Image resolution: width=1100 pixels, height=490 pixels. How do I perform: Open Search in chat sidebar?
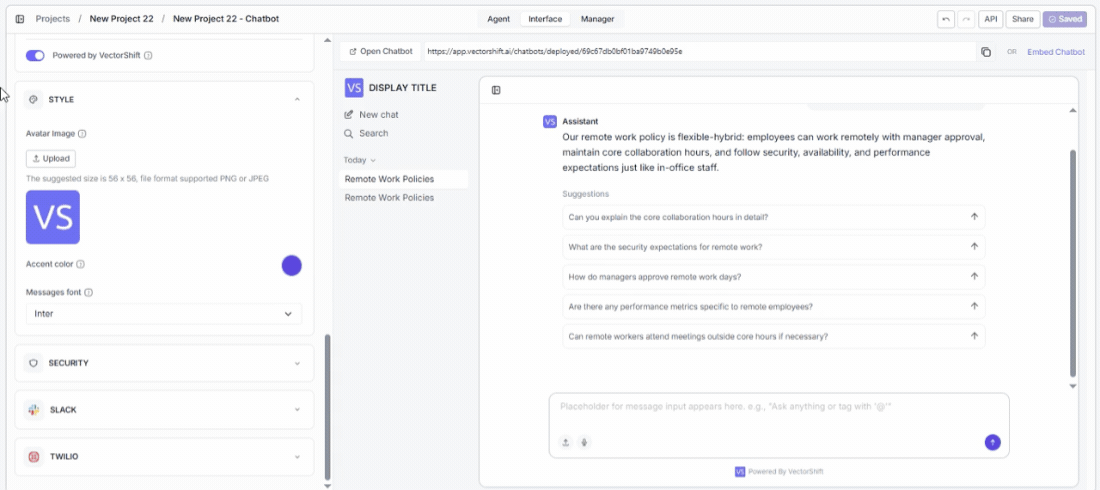(366, 133)
